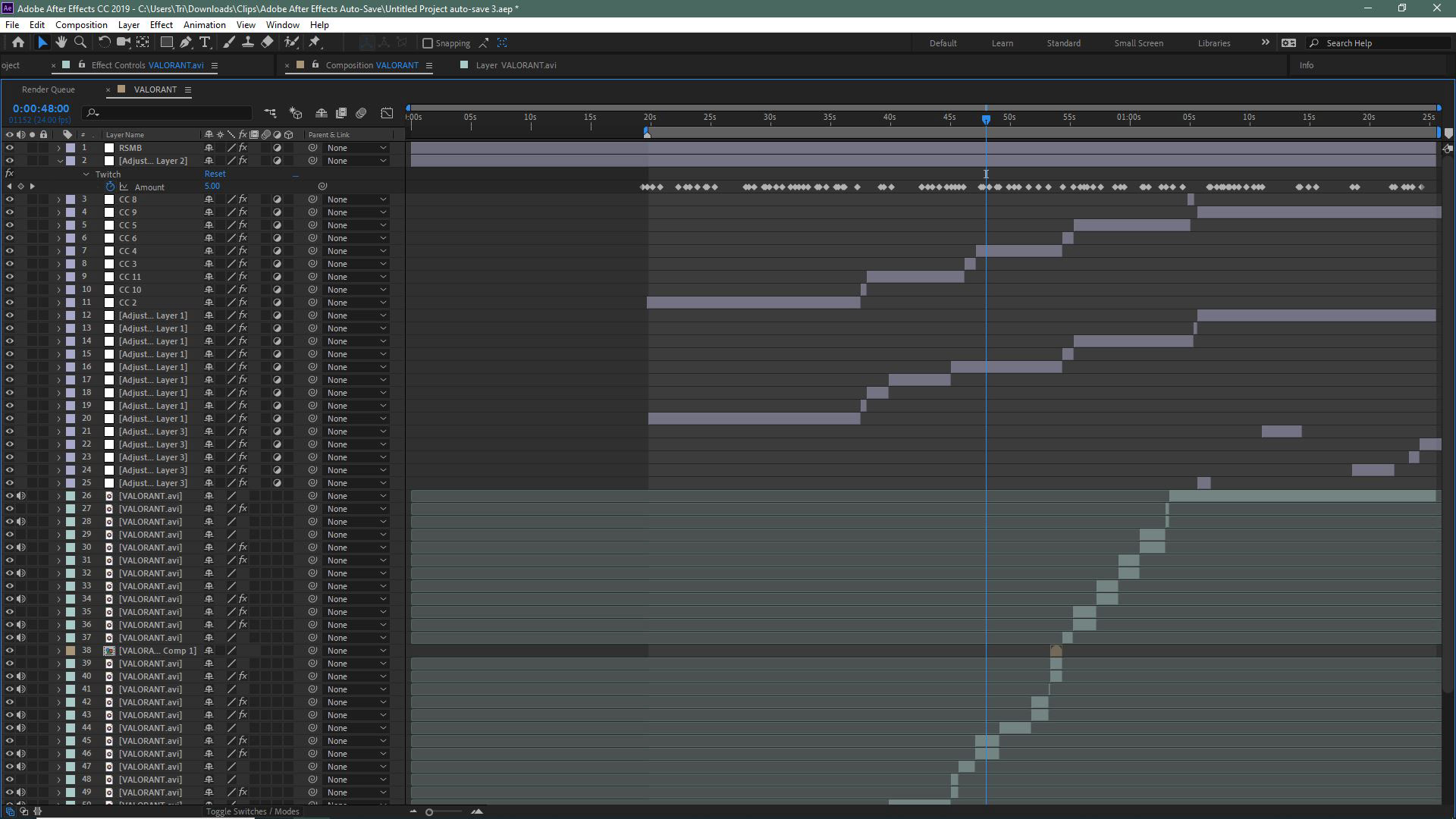Open the Graph Editor in timeline
Image resolution: width=1456 pixels, height=819 pixels.
[x=387, y=113]
